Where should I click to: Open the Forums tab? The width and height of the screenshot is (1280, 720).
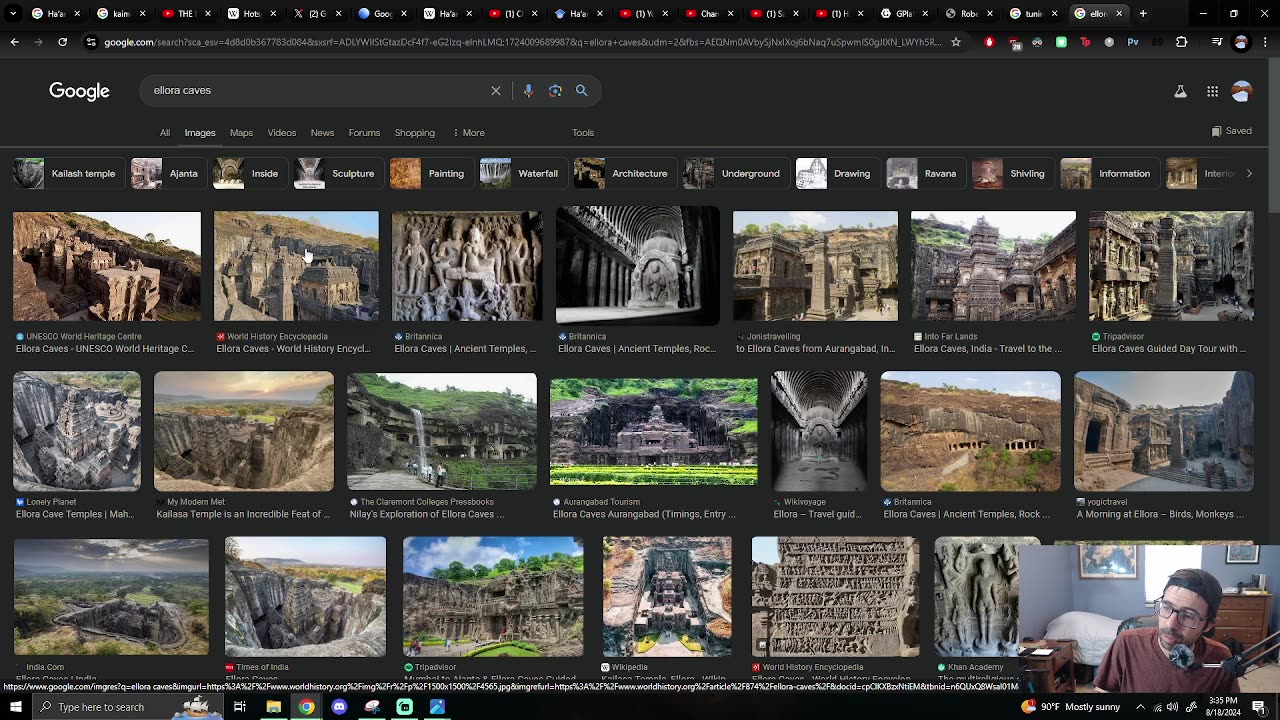(364, 132)
